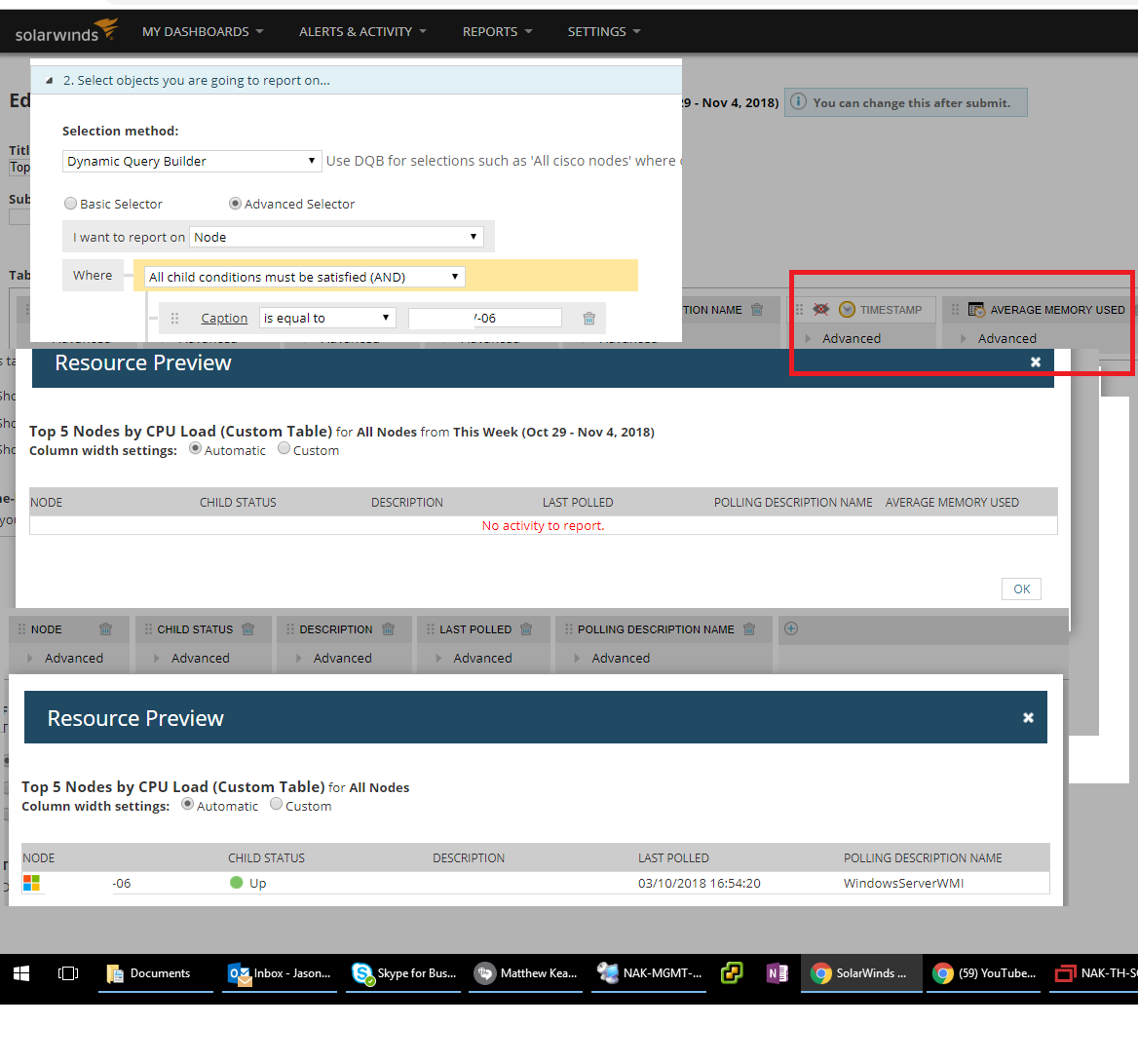Delete the DESCRIPTION column via trash icon
The image size is (1138, 1064).
[x=389, y=629]
